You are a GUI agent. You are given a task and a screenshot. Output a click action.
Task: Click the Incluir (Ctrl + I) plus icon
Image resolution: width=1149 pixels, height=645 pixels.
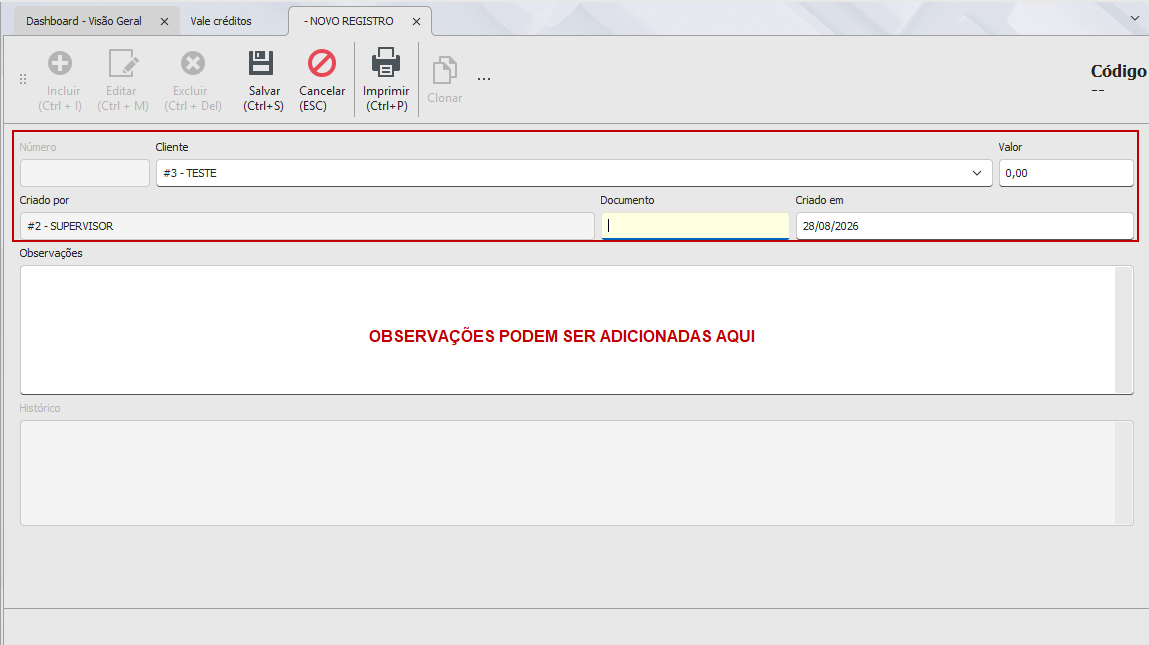[x=60, y=64]
